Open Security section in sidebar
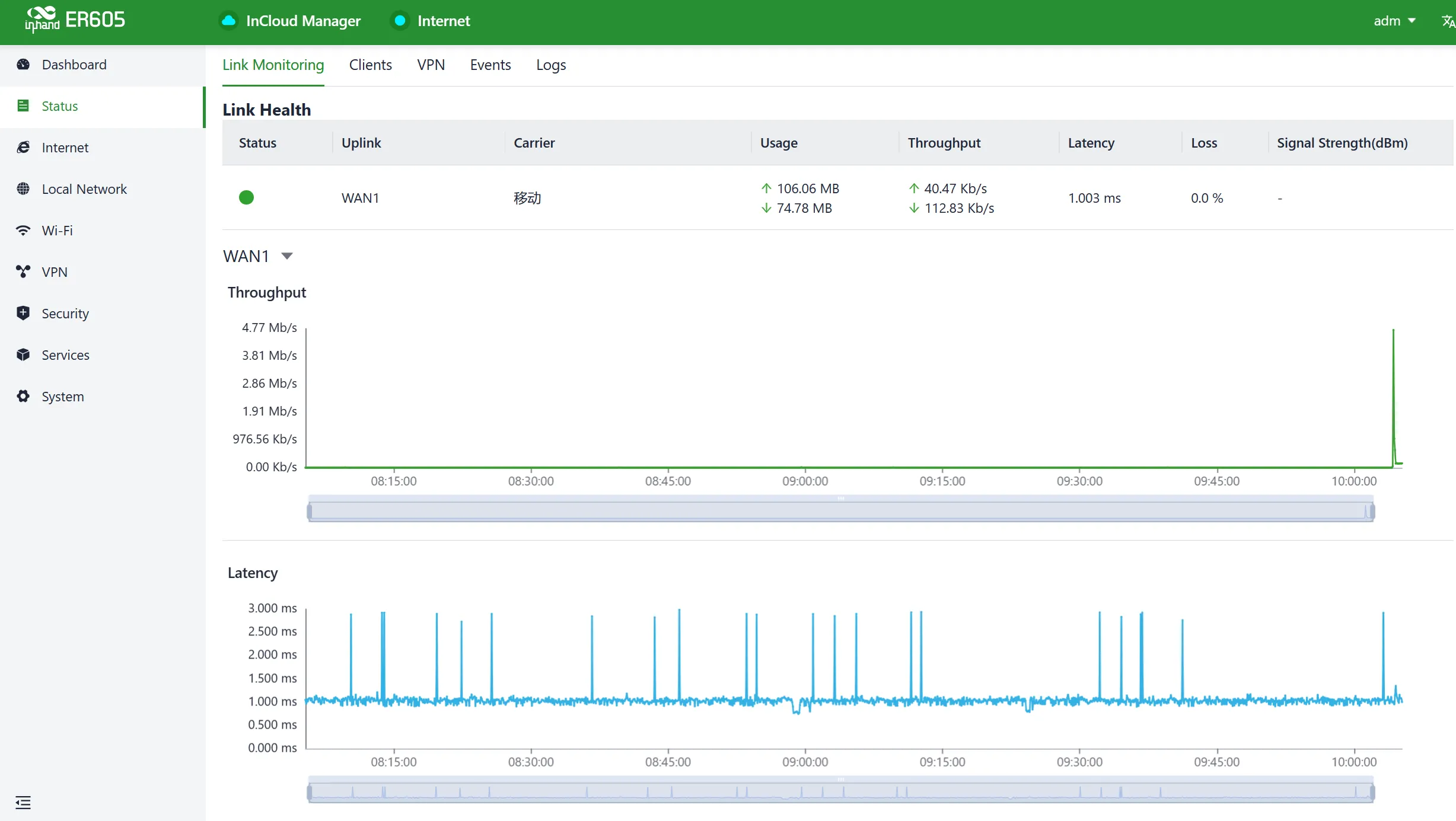The image size is (1456, 821). pyautogui.click(x=102, y=314)
